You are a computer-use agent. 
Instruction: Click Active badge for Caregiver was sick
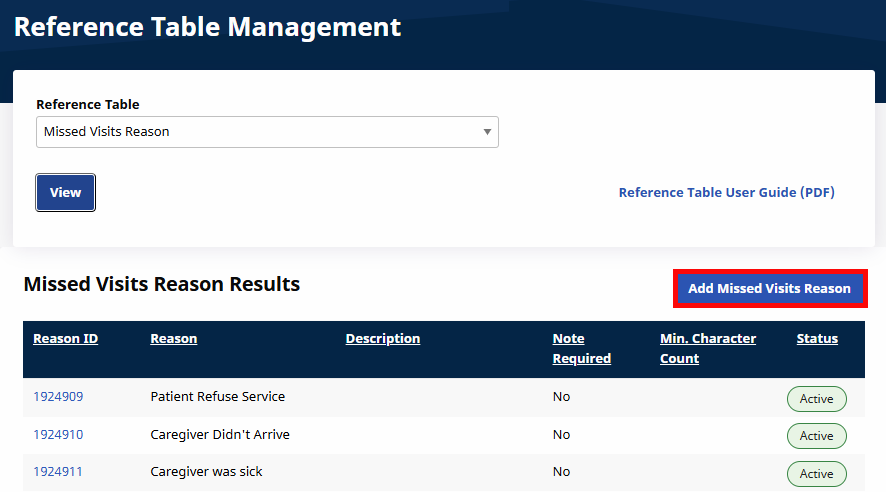point(816,473)
